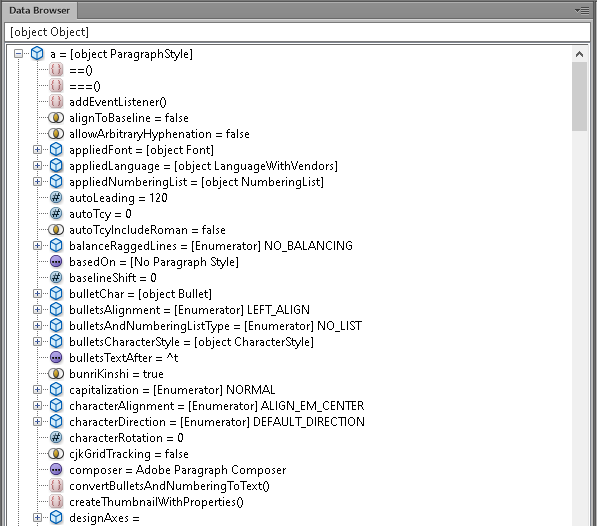Image resolution: width=597 pixels, height=526 pixels.
Task: Click the function icon beside addEventListener()
Action: pyautogui.click(x=56, y=102)
